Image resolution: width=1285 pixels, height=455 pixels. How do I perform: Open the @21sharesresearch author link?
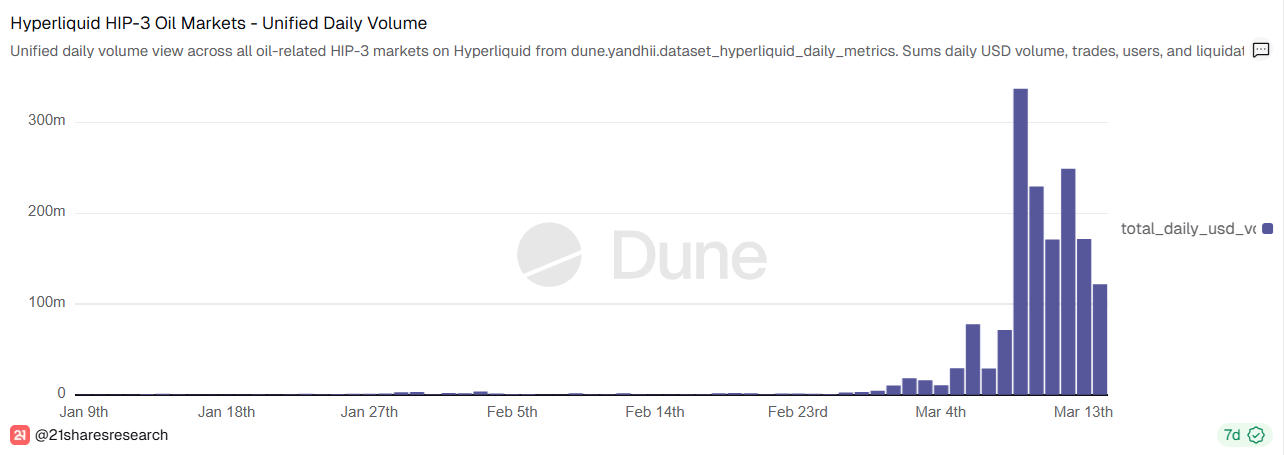101,435
